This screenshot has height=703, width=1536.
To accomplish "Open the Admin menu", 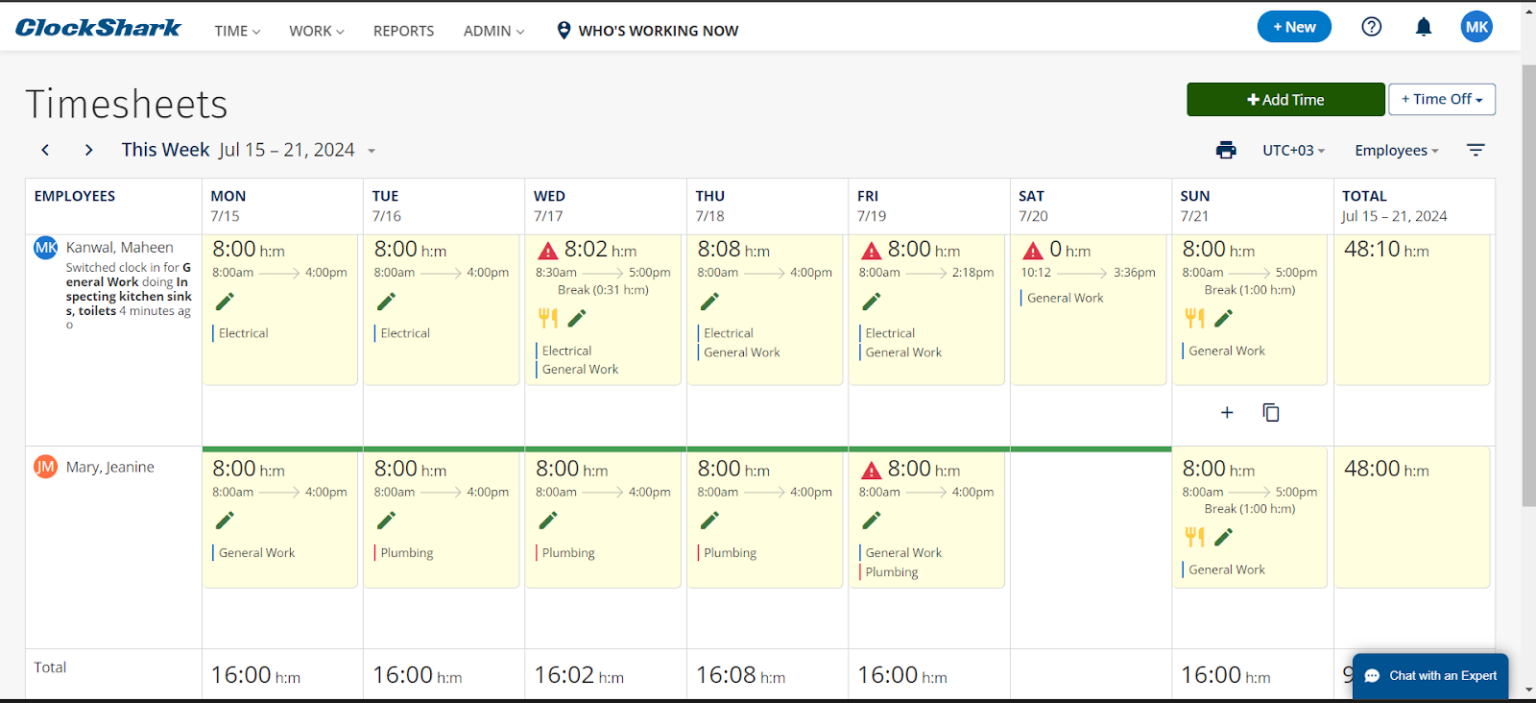I will click(x=493, y=31).
